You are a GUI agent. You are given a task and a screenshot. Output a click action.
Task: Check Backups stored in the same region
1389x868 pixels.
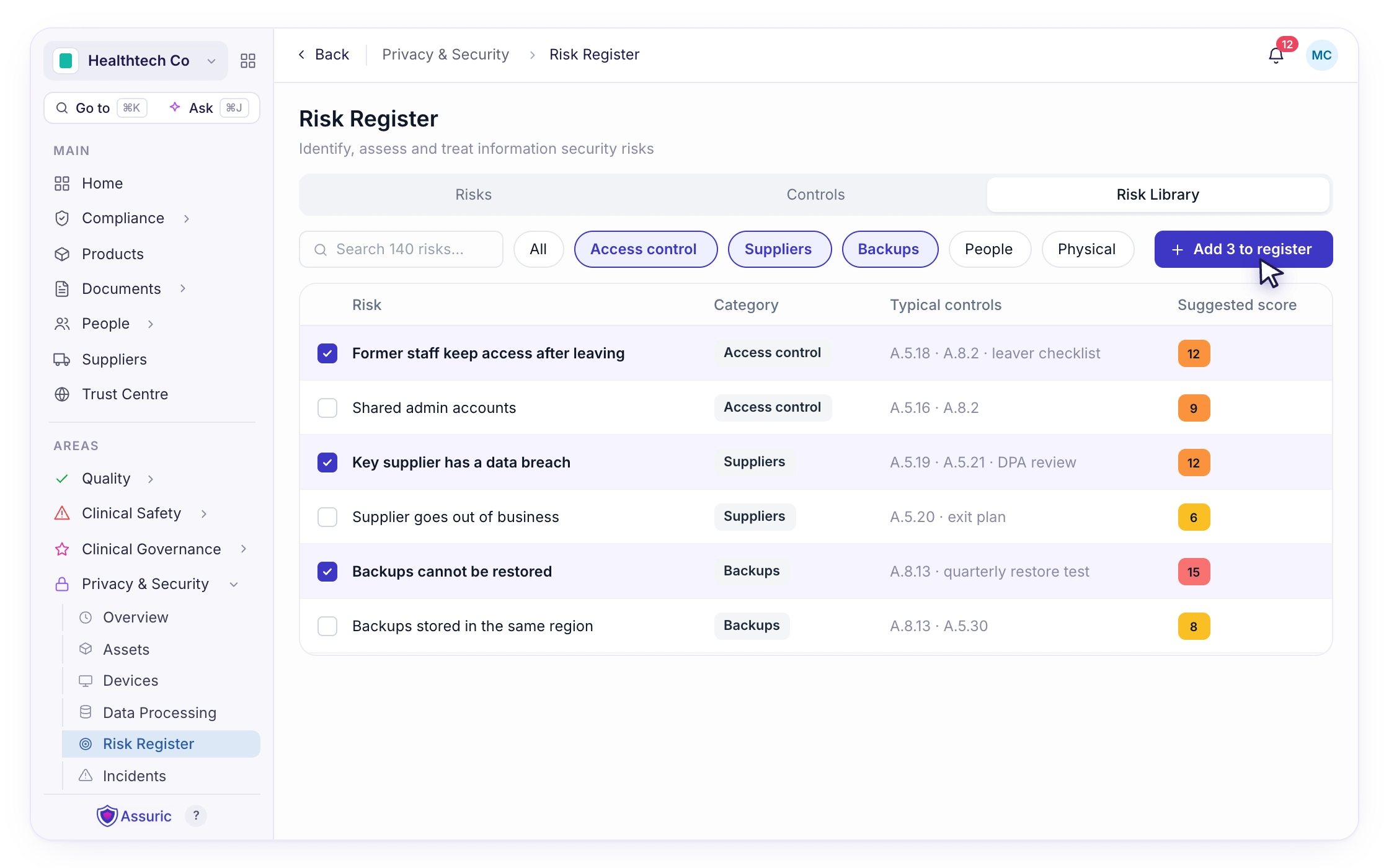point(327,626)
